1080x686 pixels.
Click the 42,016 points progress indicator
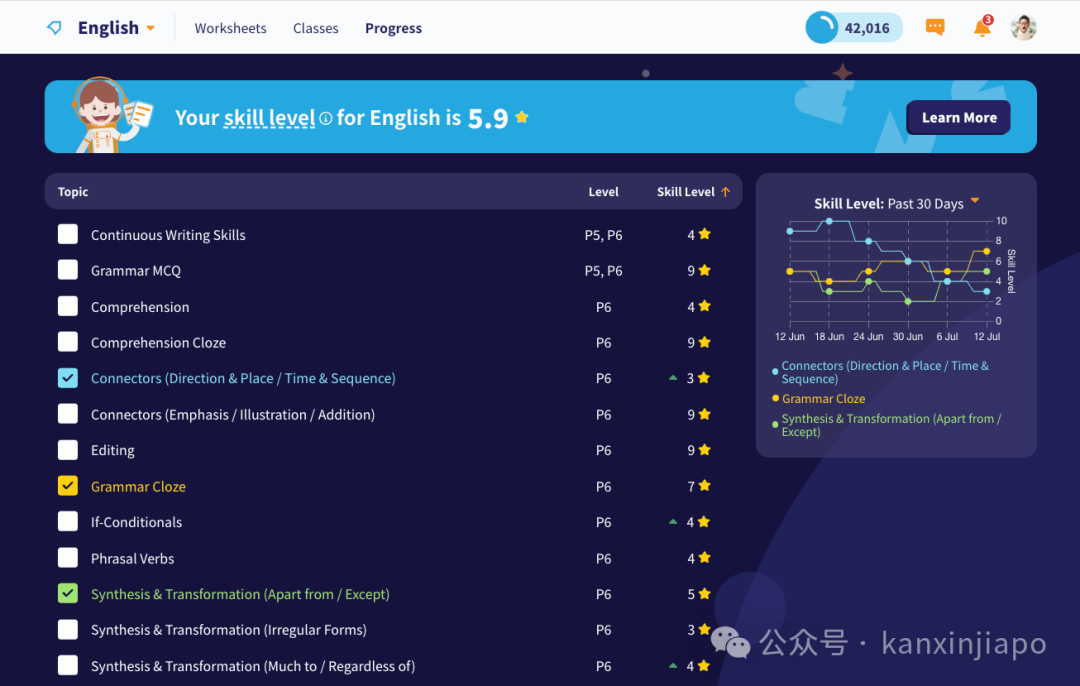pyautogui.click(x=854, y=28)
